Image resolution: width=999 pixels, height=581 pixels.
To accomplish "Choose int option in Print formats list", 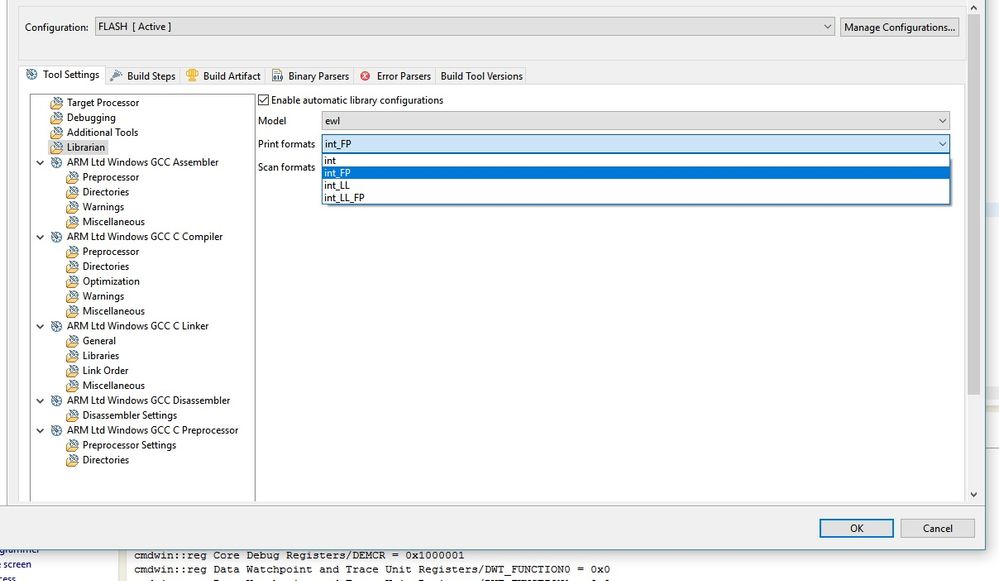I will click(x=636, y=161).
